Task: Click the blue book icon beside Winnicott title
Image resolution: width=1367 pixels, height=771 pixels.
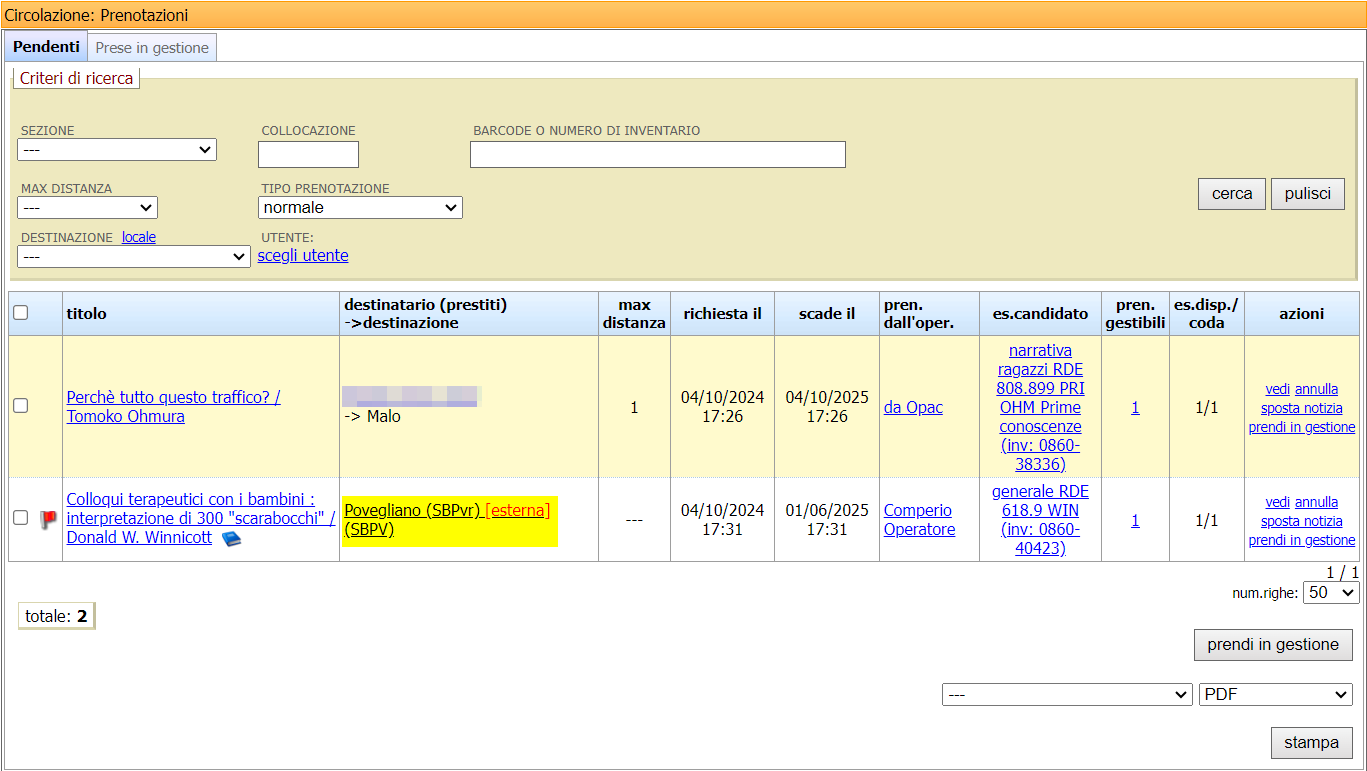Action: point(232,539)
